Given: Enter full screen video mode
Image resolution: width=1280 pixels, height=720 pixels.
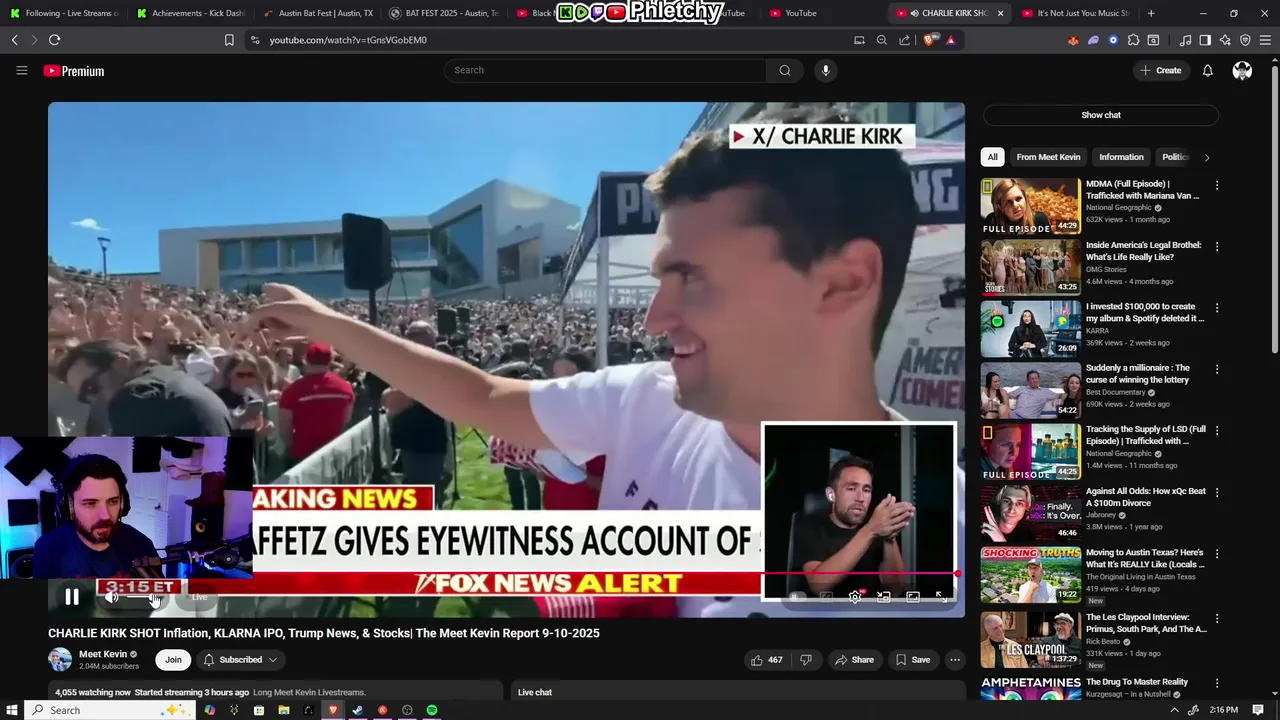Looking at the screenshot, I should tap(942, 597).
